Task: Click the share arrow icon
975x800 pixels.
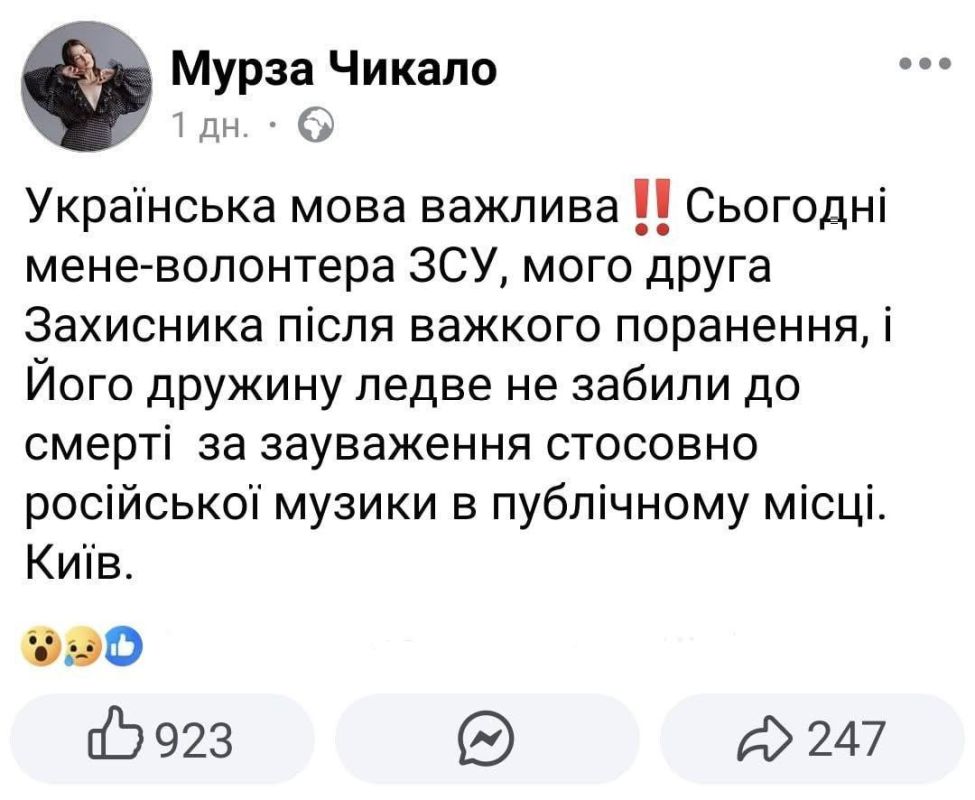Action: point(764,738)
